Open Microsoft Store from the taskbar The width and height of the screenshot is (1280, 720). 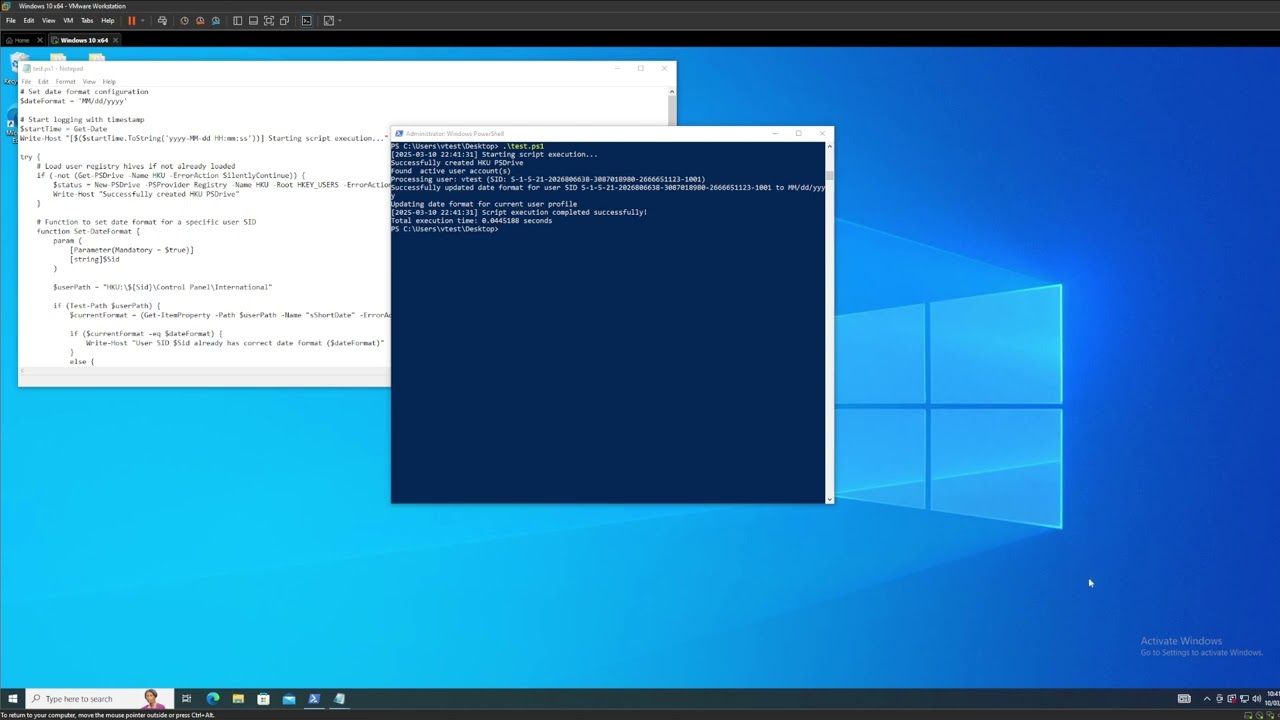pos(263,699)
